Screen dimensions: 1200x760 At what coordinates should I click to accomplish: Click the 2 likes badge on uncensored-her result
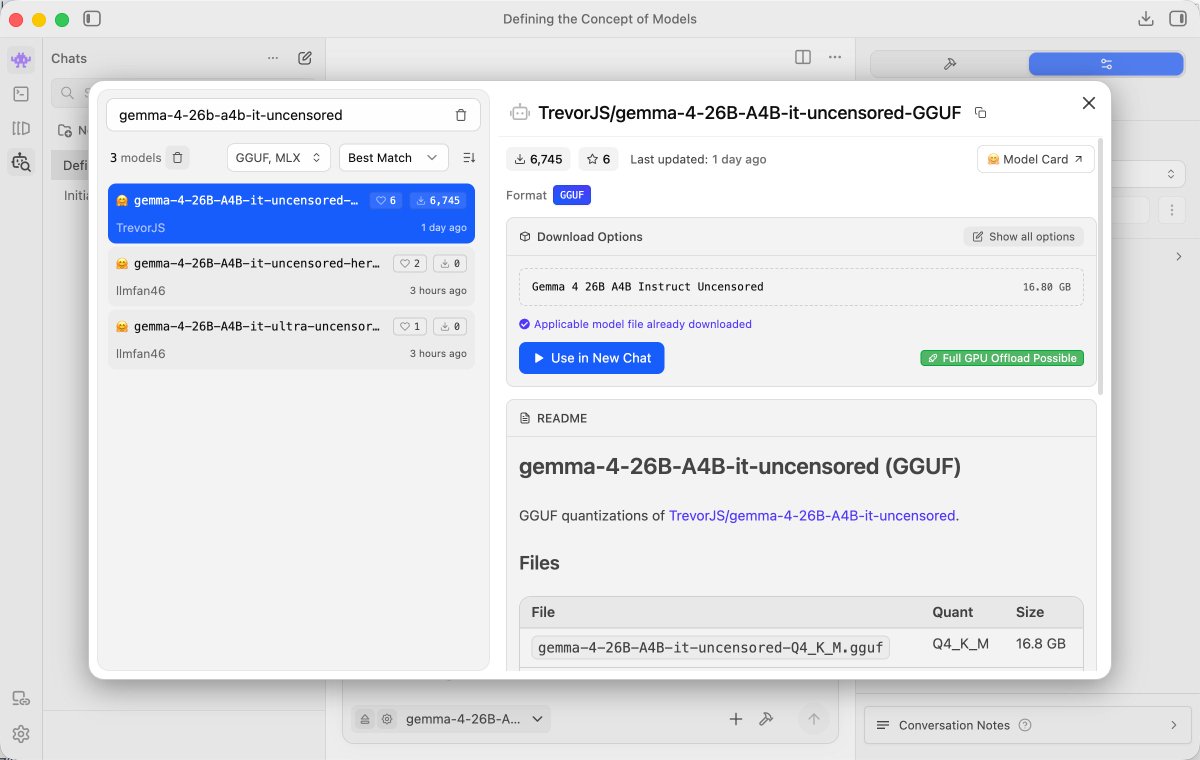[x=408, y=264]
